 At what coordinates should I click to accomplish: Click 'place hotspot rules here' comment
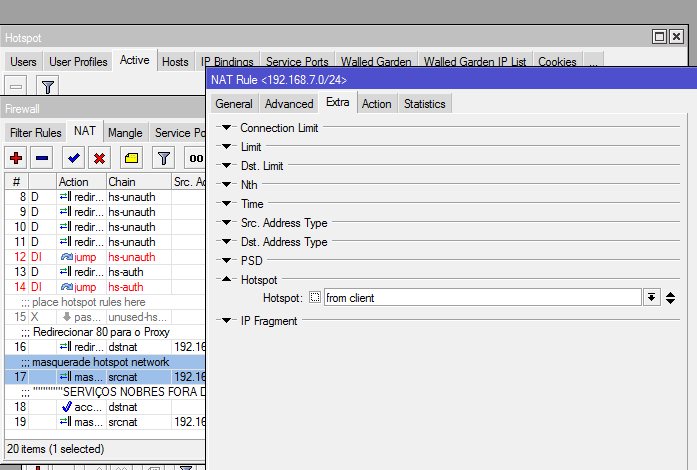88,302
